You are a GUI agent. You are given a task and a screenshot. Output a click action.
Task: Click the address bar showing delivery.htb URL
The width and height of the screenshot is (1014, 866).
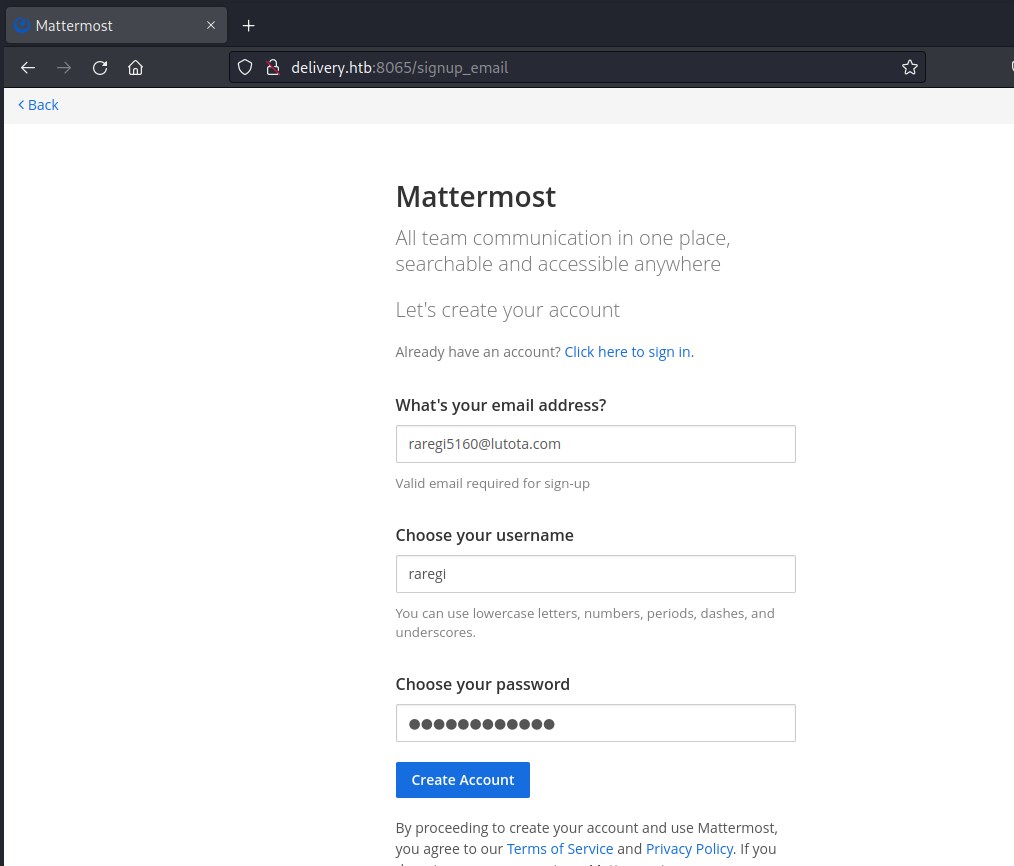tap(580, 68)
